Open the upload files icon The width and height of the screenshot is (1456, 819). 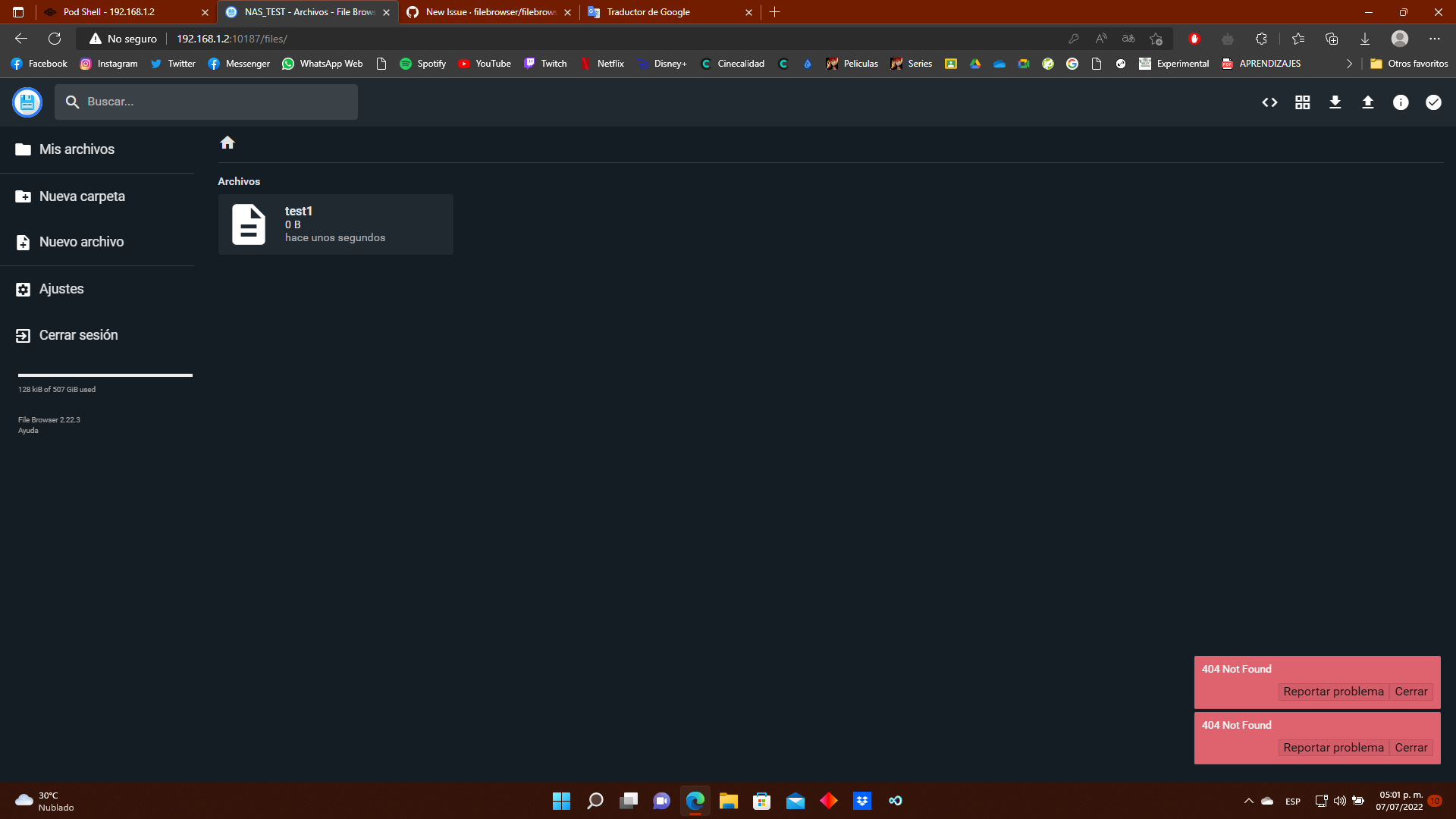pyautogui.click(x=1368, y=102)
